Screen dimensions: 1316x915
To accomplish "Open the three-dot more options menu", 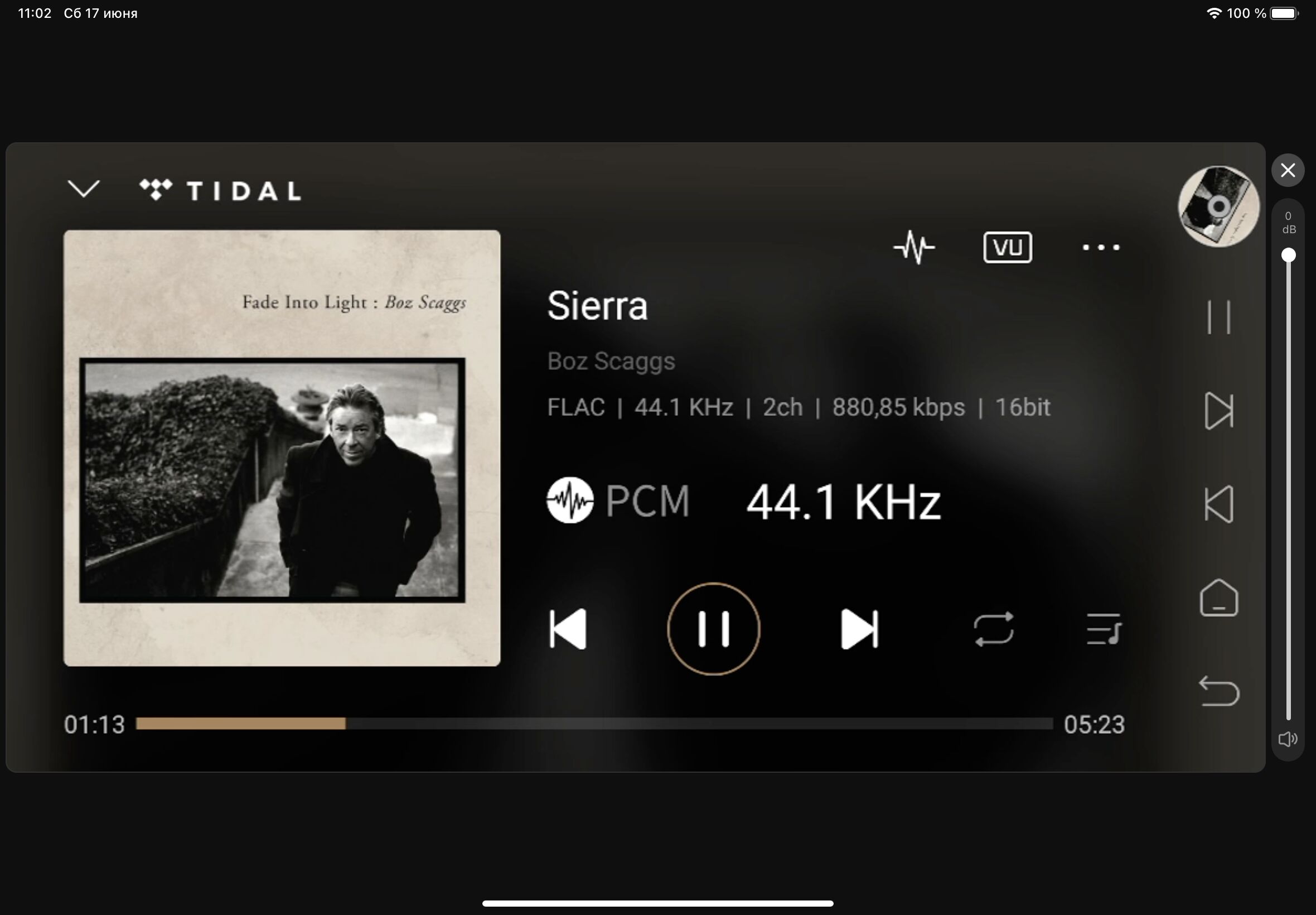I will tap(1101, 248).
